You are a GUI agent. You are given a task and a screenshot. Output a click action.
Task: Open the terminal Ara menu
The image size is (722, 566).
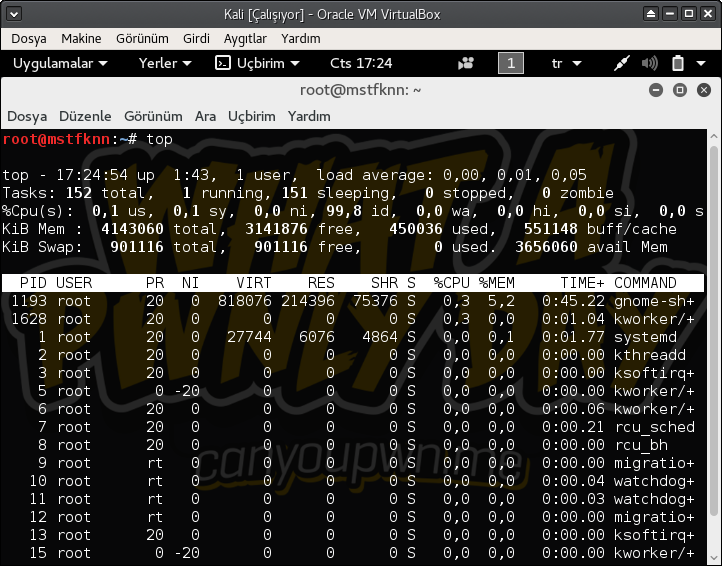coord(205,116)
